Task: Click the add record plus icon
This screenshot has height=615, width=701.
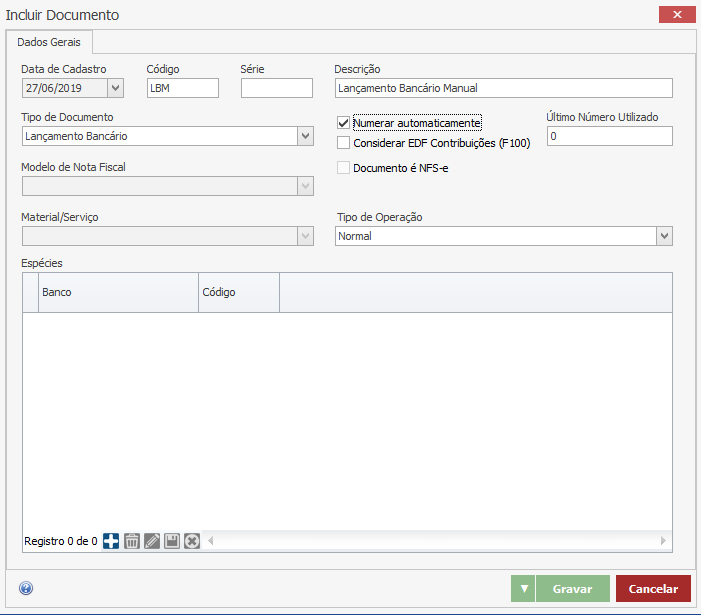Action: coord(111,541)
